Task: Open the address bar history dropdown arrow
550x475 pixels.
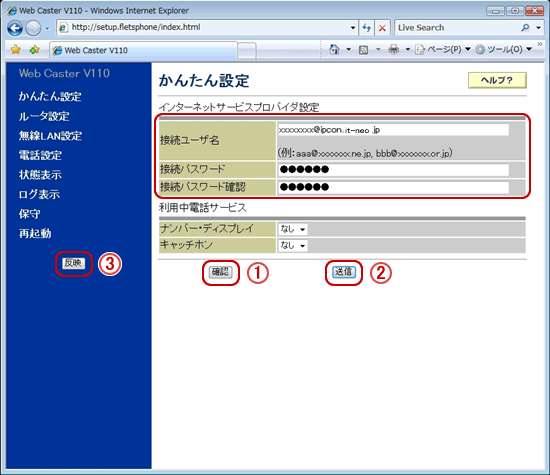Action: [x=353, y=28]
